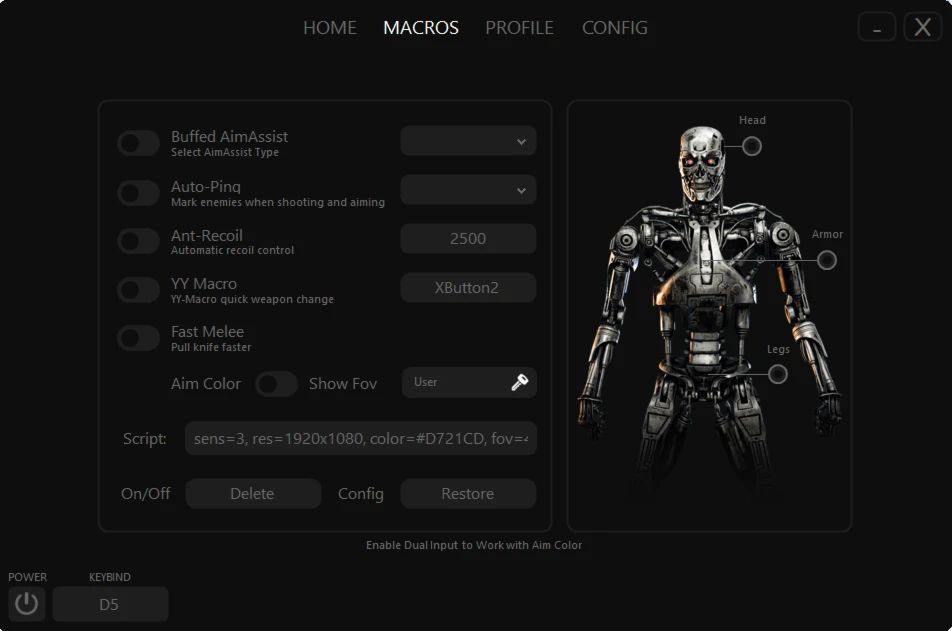Toggle the YY Macro switch

point(138,290)
